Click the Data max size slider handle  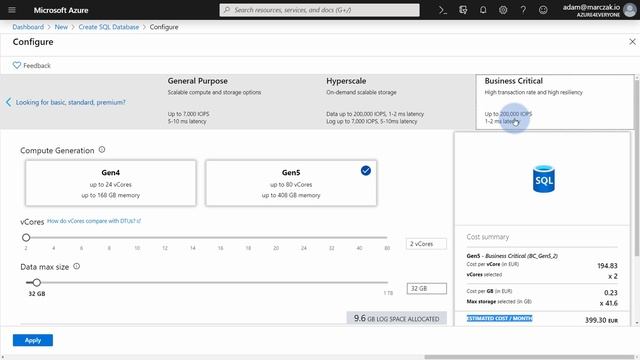coord(37,282)
